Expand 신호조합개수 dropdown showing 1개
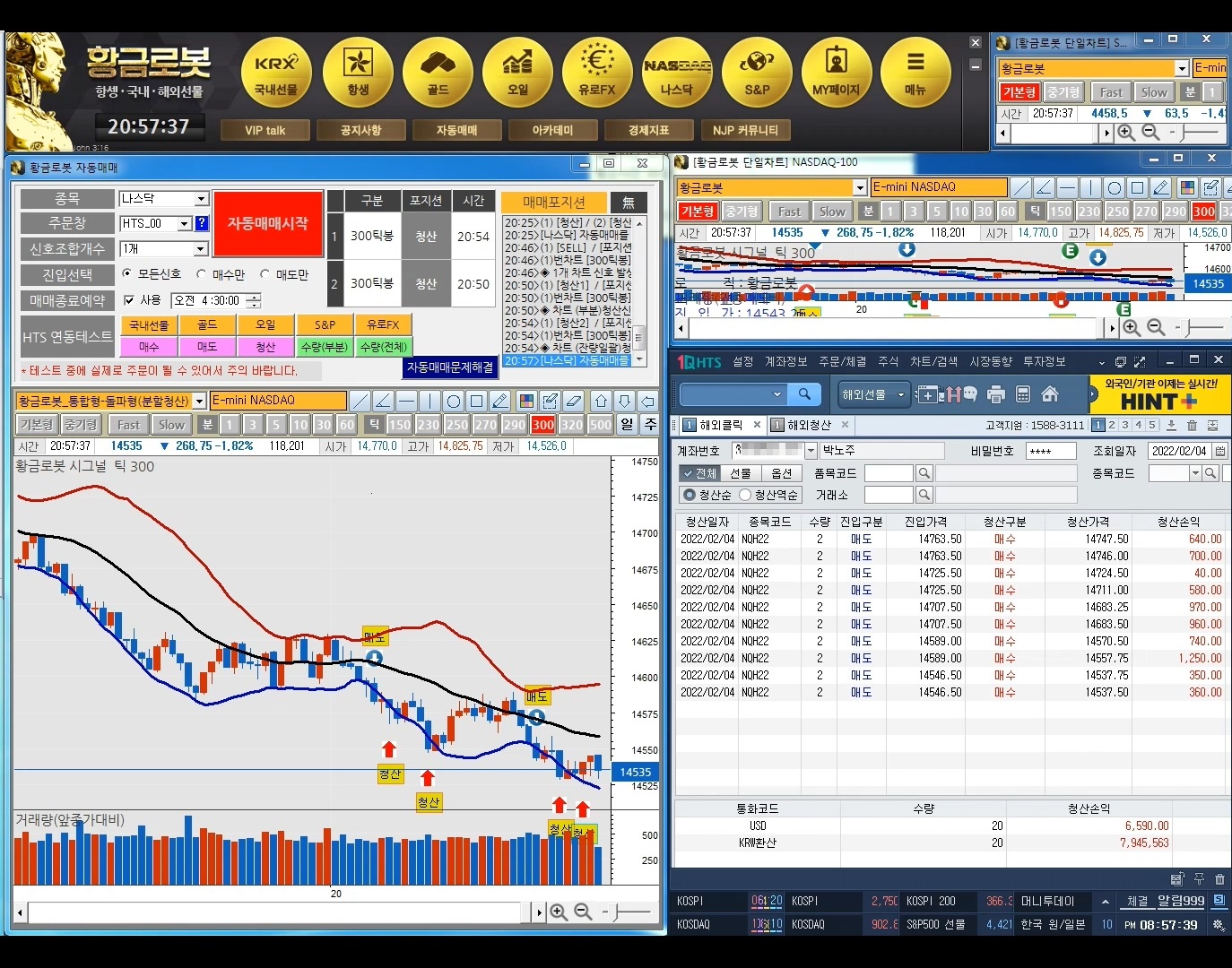Screen dimensions: 1232x968 pos(202,248)
